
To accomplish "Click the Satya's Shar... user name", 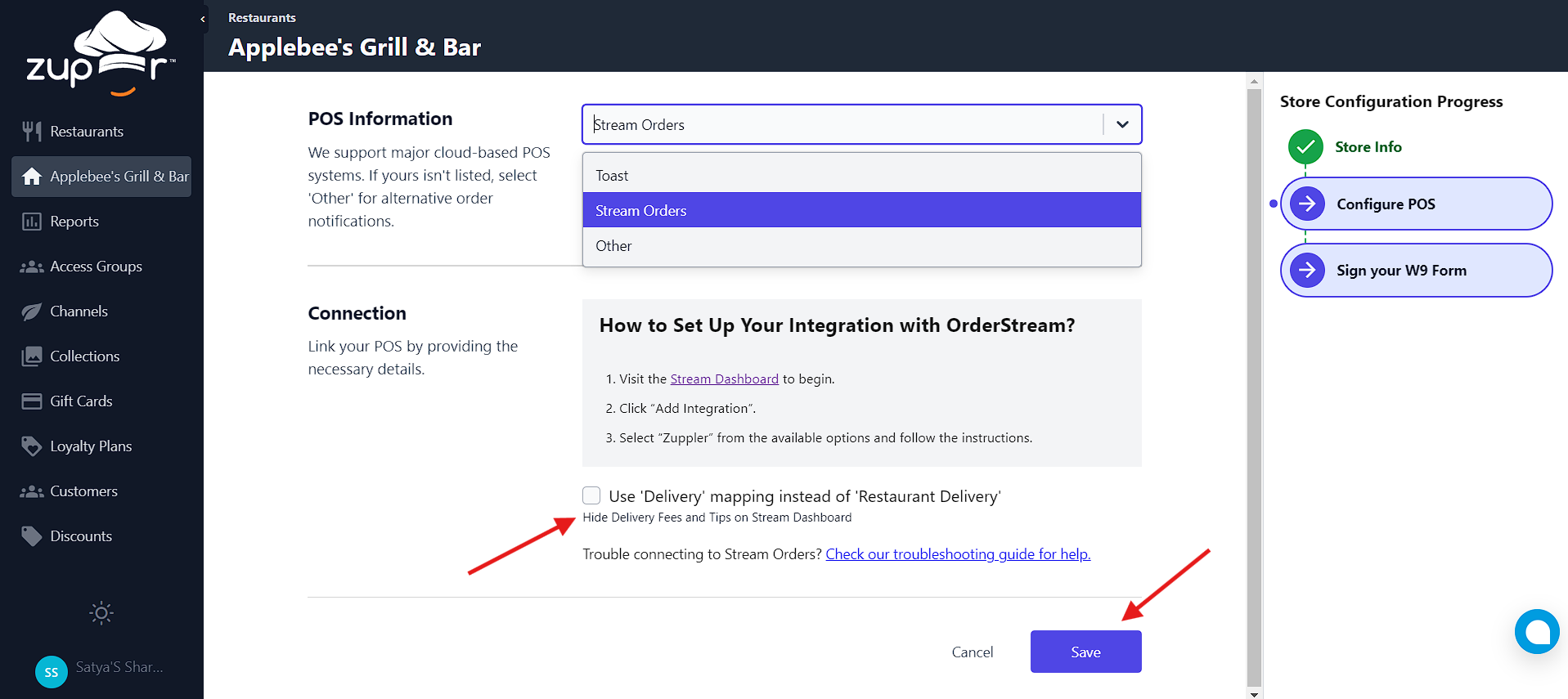I will tap(119, 667).
